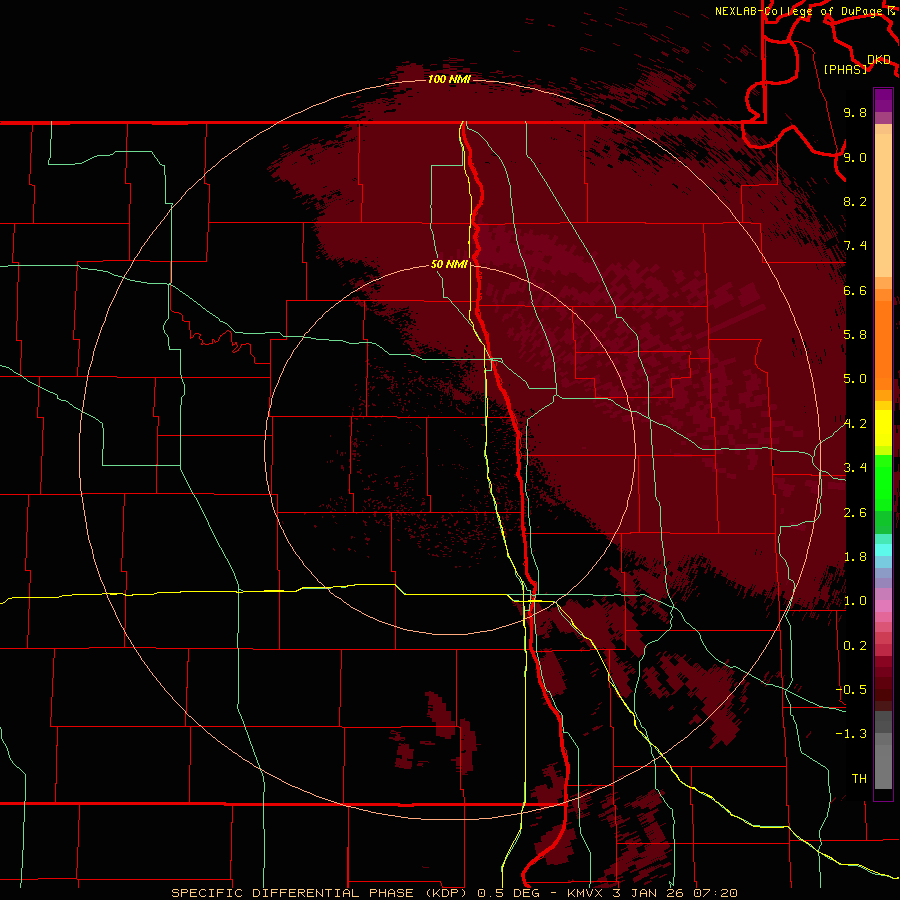This screenshot has width=900, height=900.
Task: Click the [PHAS] units label
Action: 845,69
